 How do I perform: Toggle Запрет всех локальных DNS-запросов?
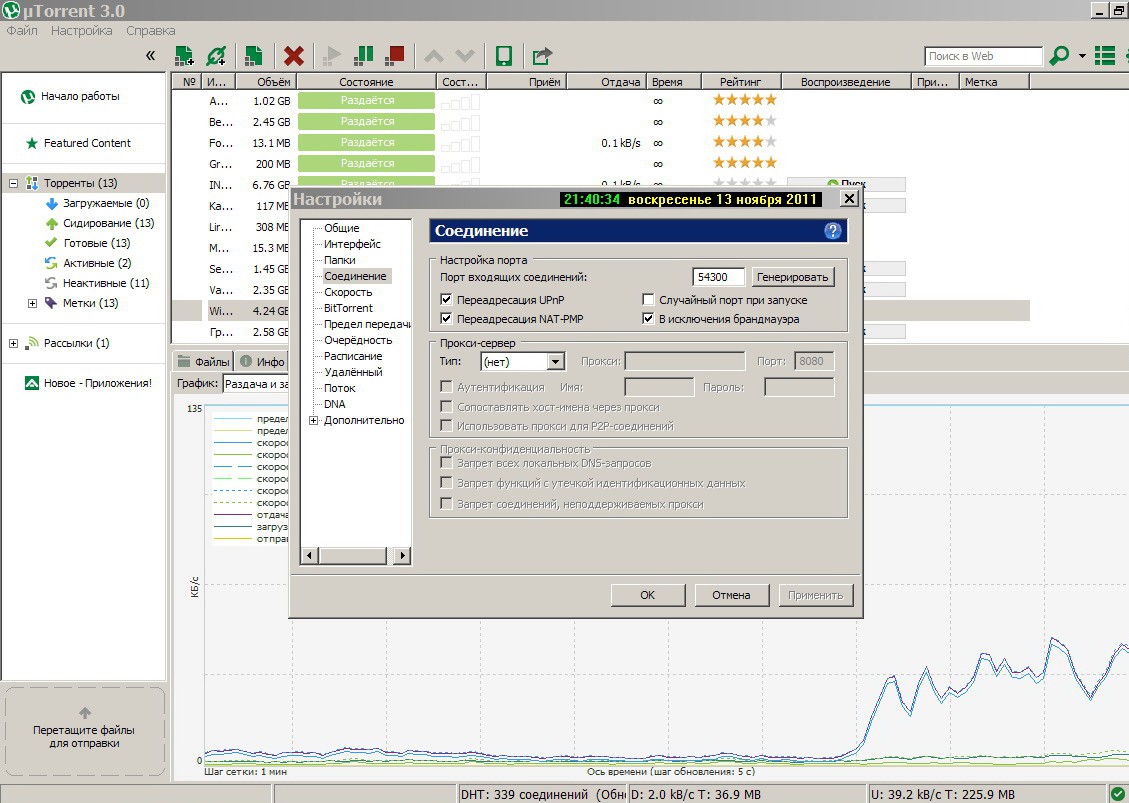pyautogui.click(x=446, y=462)
